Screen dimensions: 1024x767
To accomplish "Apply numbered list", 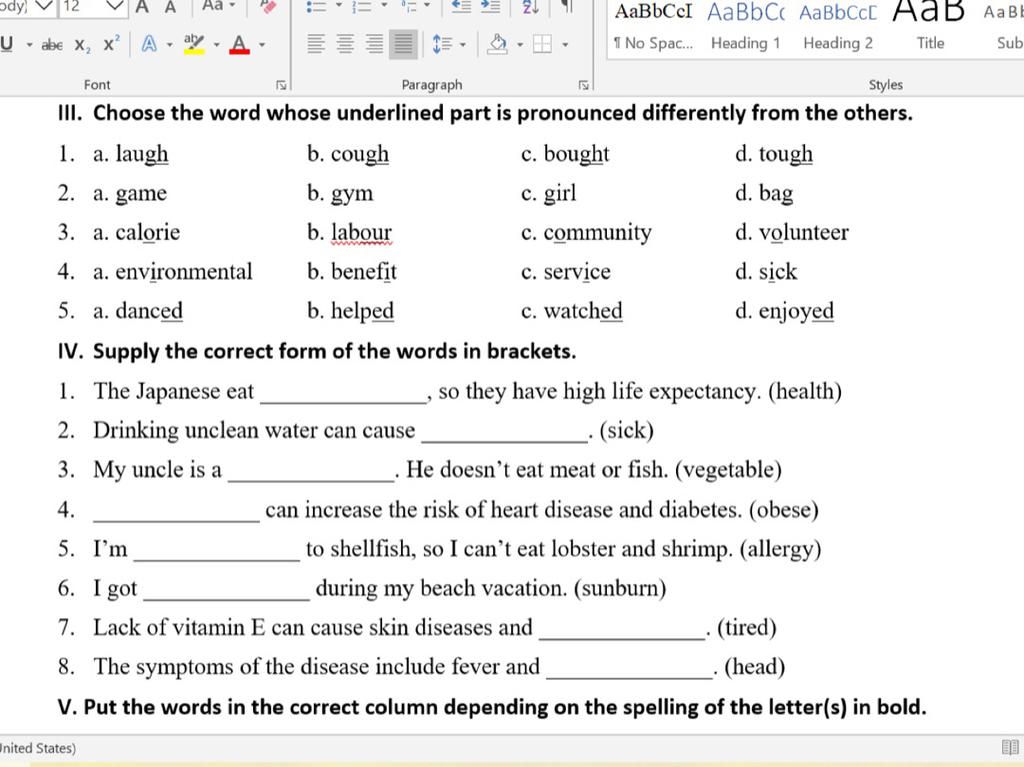I will coord(362,6).
